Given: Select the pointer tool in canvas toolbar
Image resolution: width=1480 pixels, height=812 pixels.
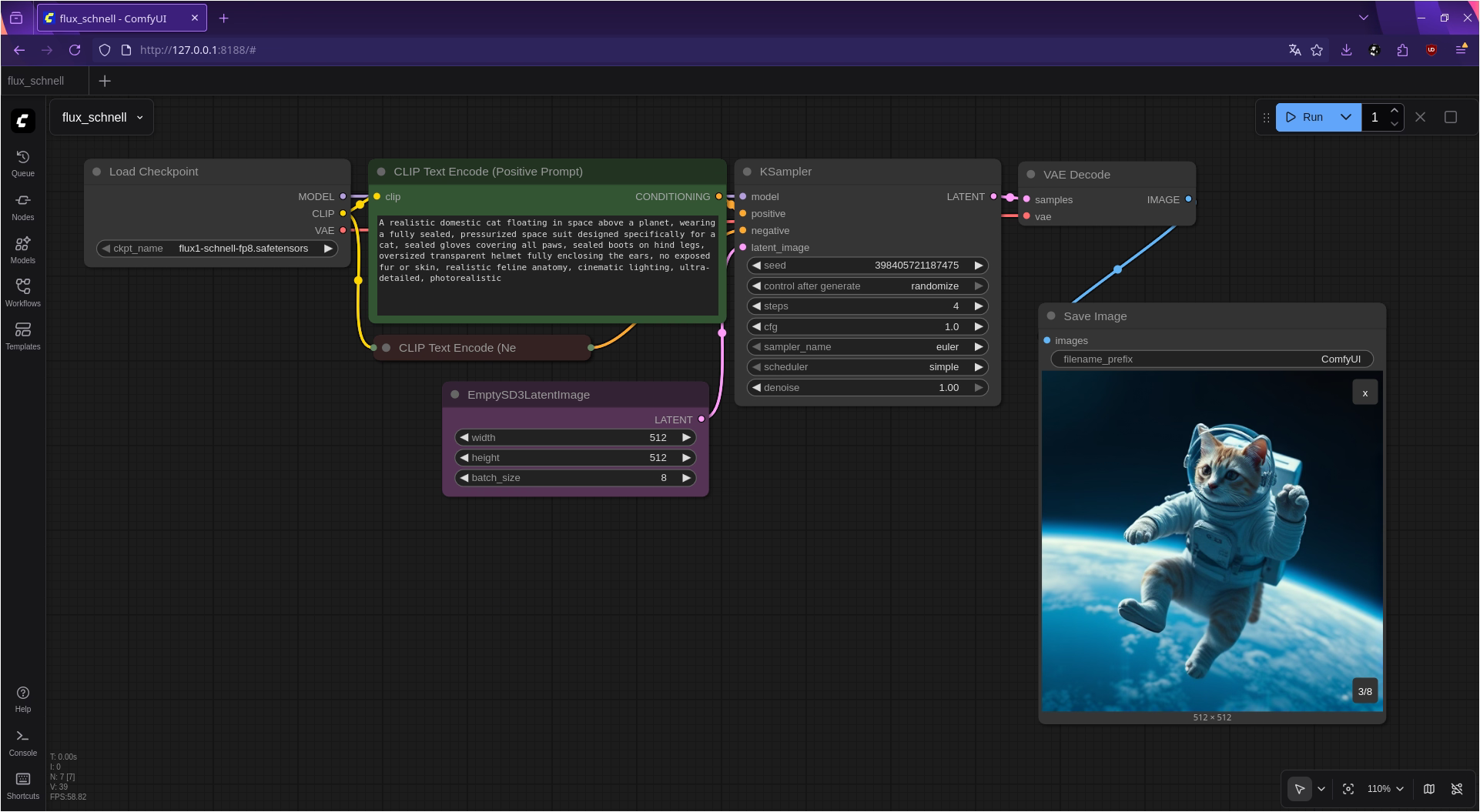Looking at the screenshot, I should [x=1300, y=789].
